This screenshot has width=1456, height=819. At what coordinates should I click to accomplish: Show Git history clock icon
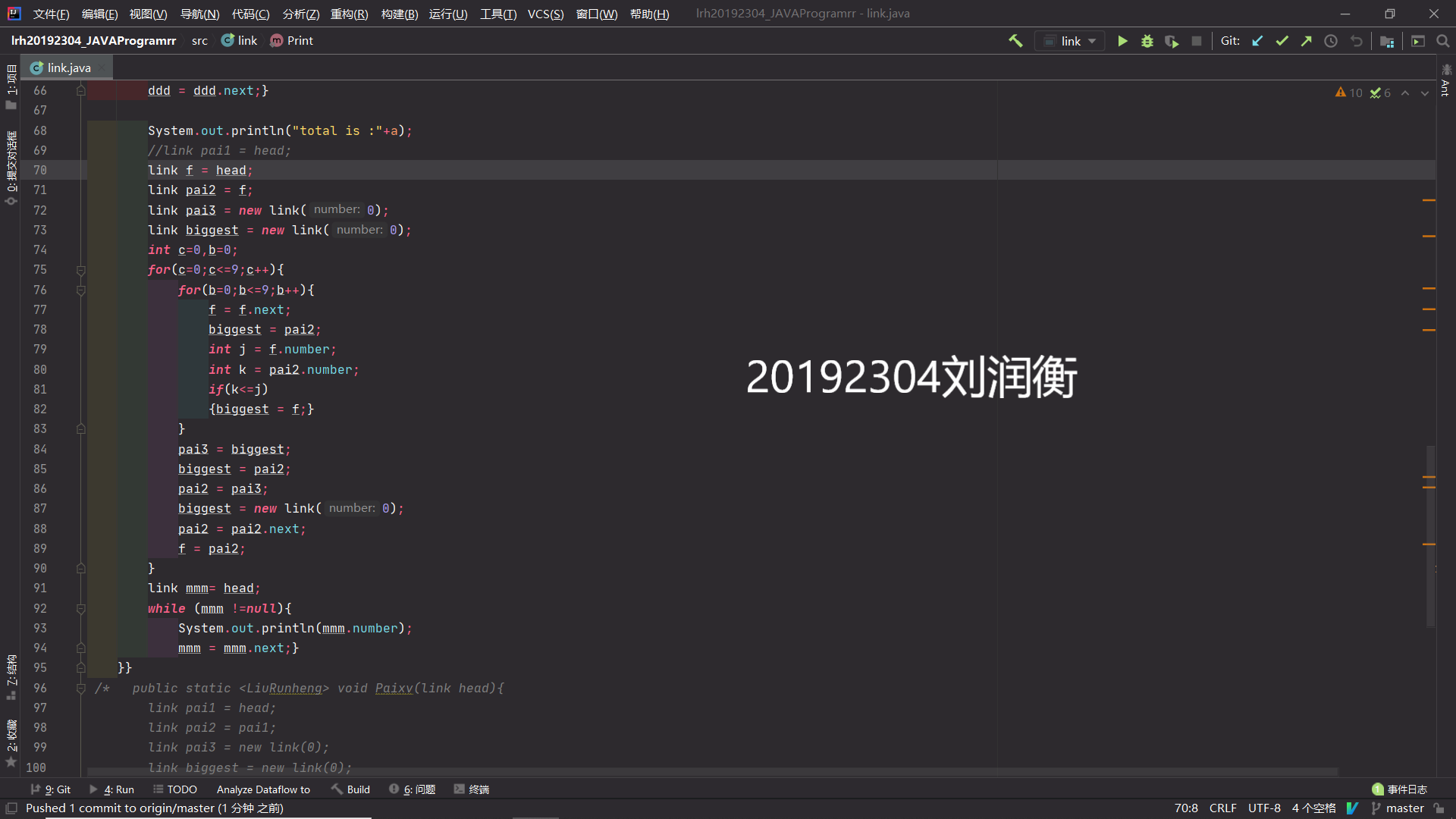[x=1331, y=41]
